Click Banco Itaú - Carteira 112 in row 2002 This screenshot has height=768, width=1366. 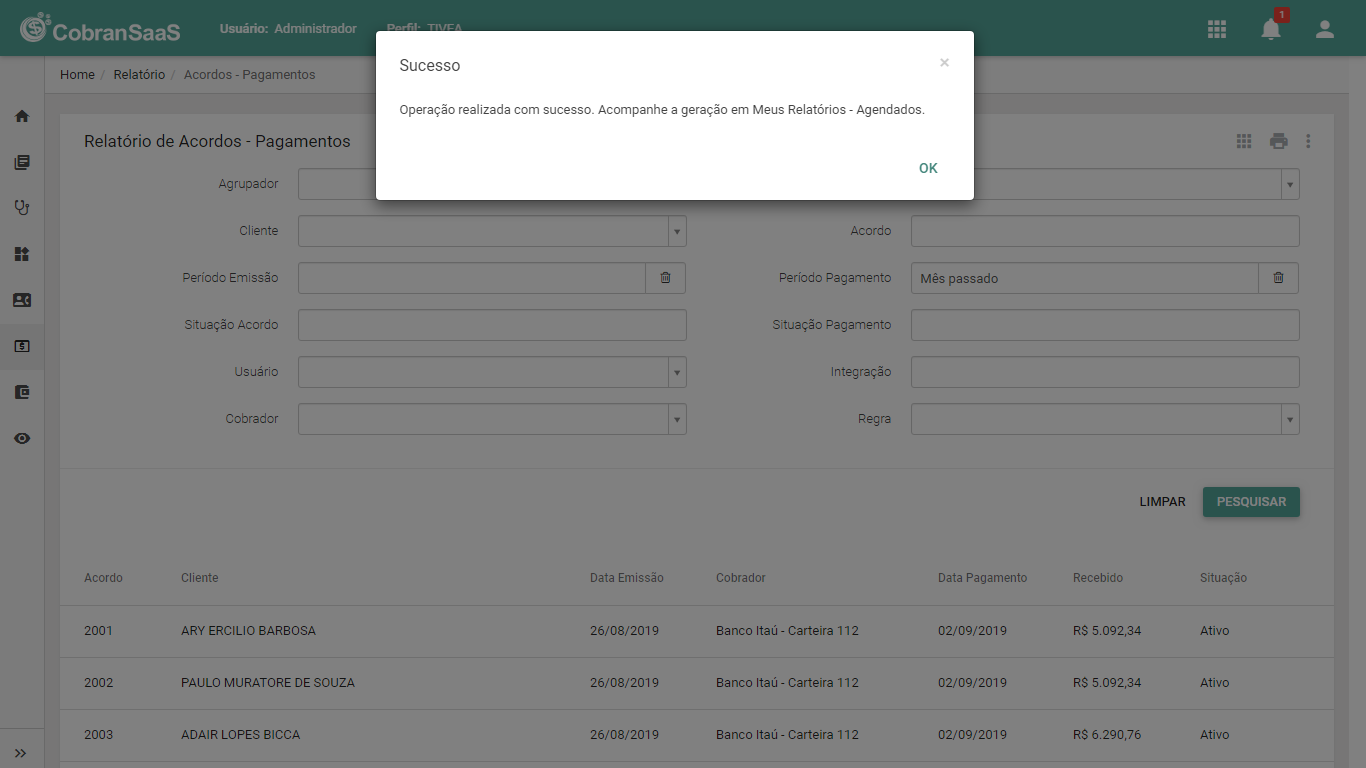788,683
